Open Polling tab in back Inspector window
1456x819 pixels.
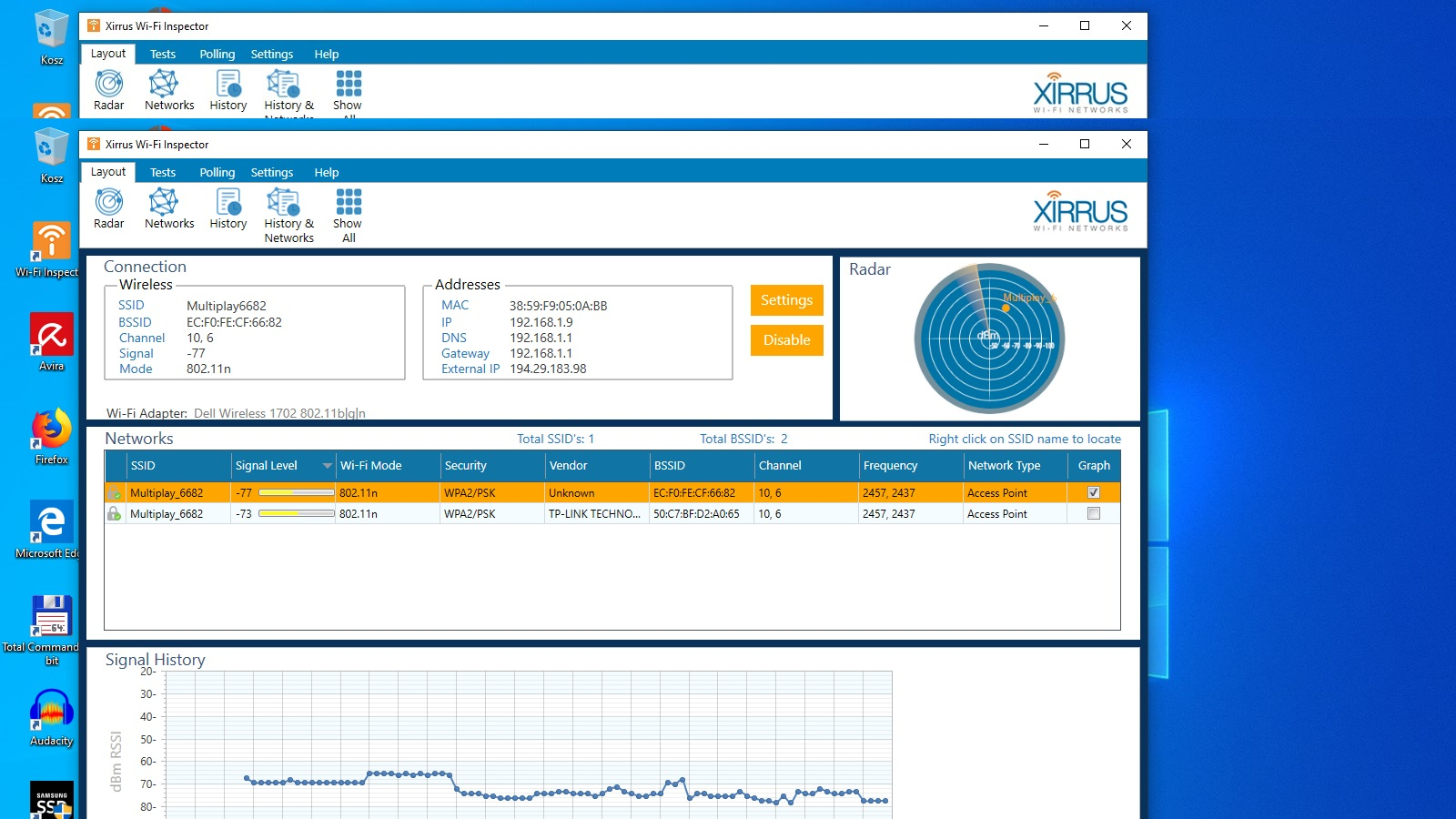click(217, 54)
